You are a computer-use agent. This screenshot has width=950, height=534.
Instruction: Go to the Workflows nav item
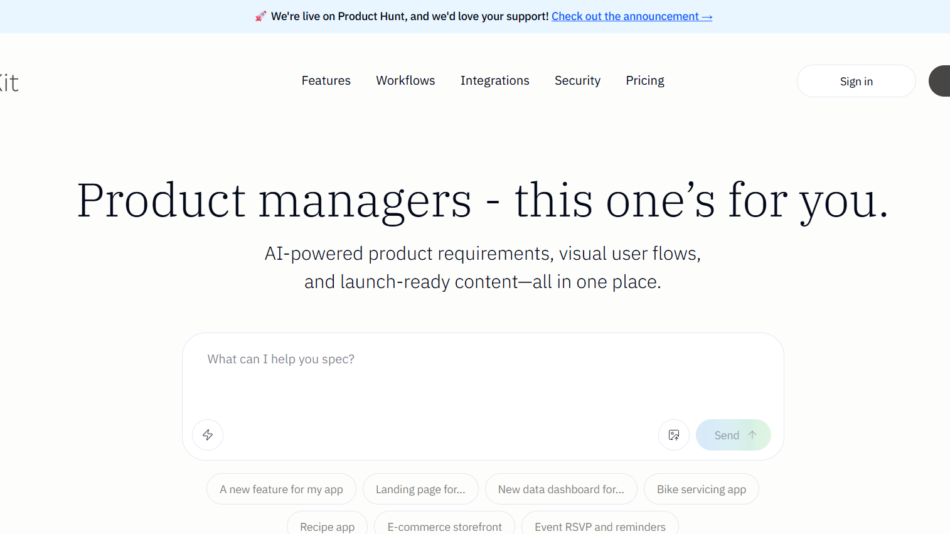405,81
